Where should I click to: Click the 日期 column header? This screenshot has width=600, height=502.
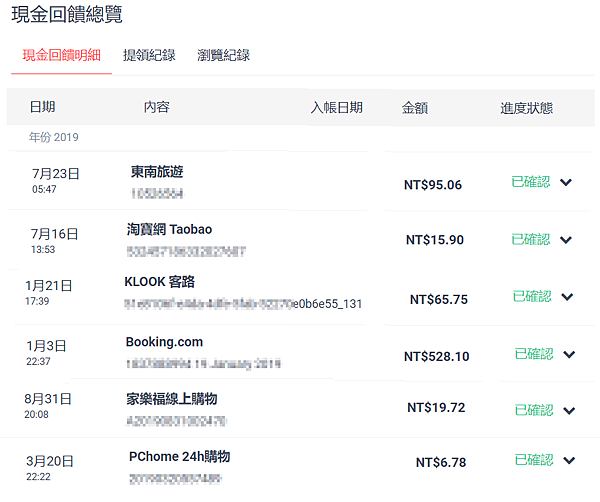pos(42,108)
